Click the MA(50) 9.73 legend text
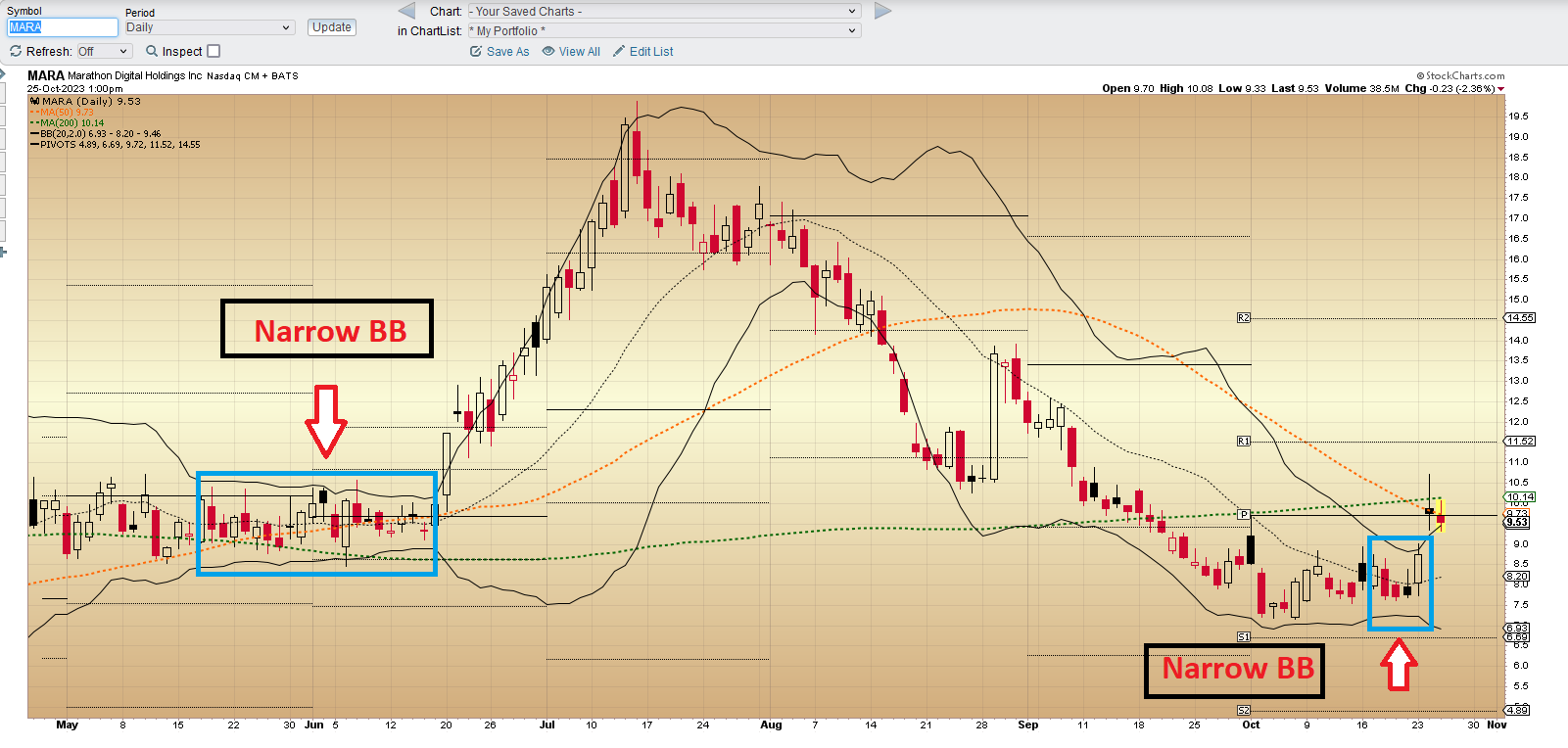1568x748 pixels. click(x=67, y=113)
